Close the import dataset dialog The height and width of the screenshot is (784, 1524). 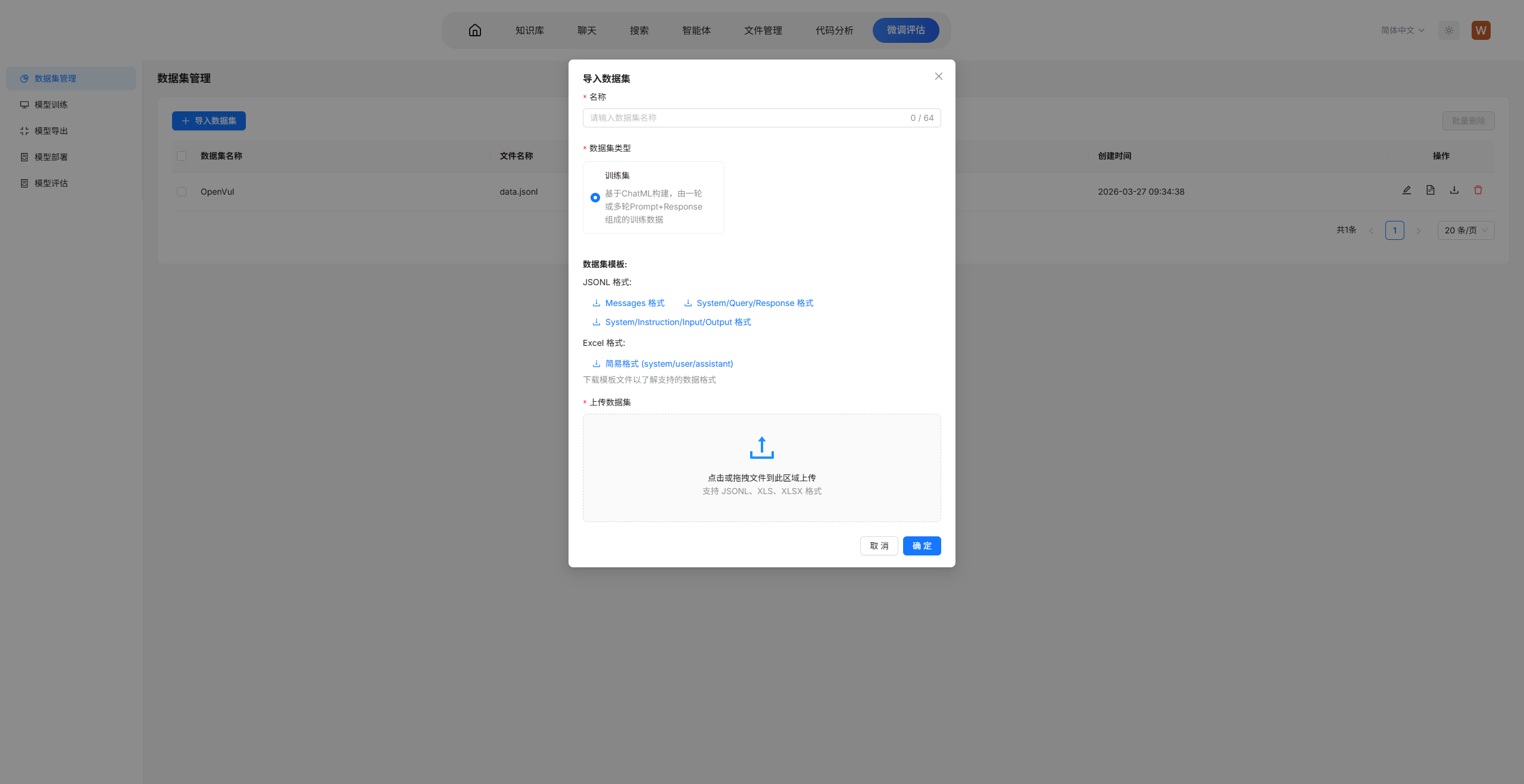click(938, 76)
